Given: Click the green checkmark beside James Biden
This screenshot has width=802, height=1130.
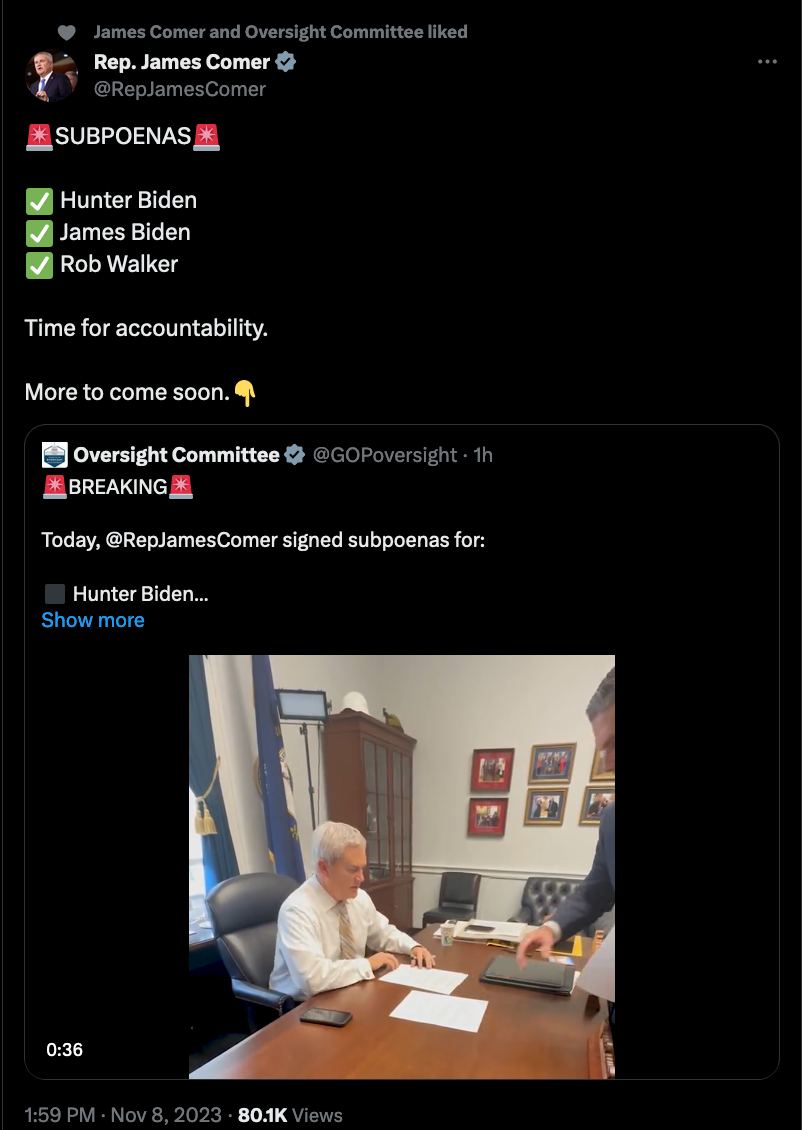Looking at the screenshot, I should point(39,233).
